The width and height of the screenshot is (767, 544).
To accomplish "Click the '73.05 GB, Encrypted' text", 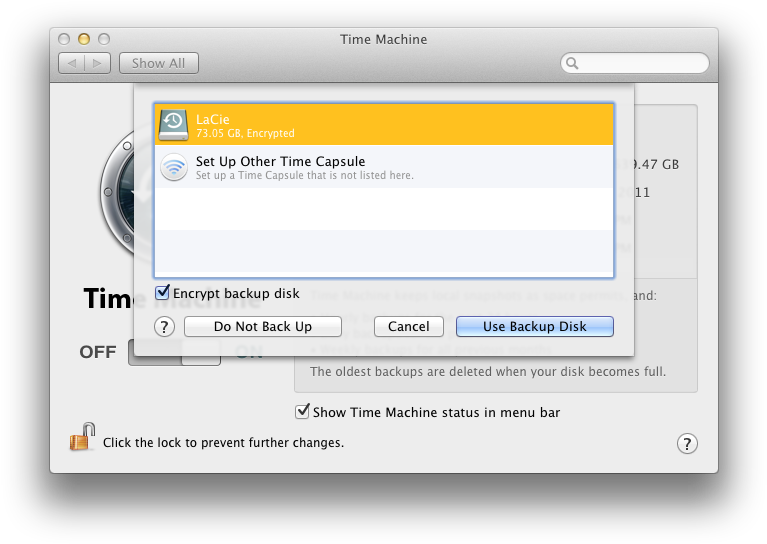I will pyautogui.click(x=245, y=133).
